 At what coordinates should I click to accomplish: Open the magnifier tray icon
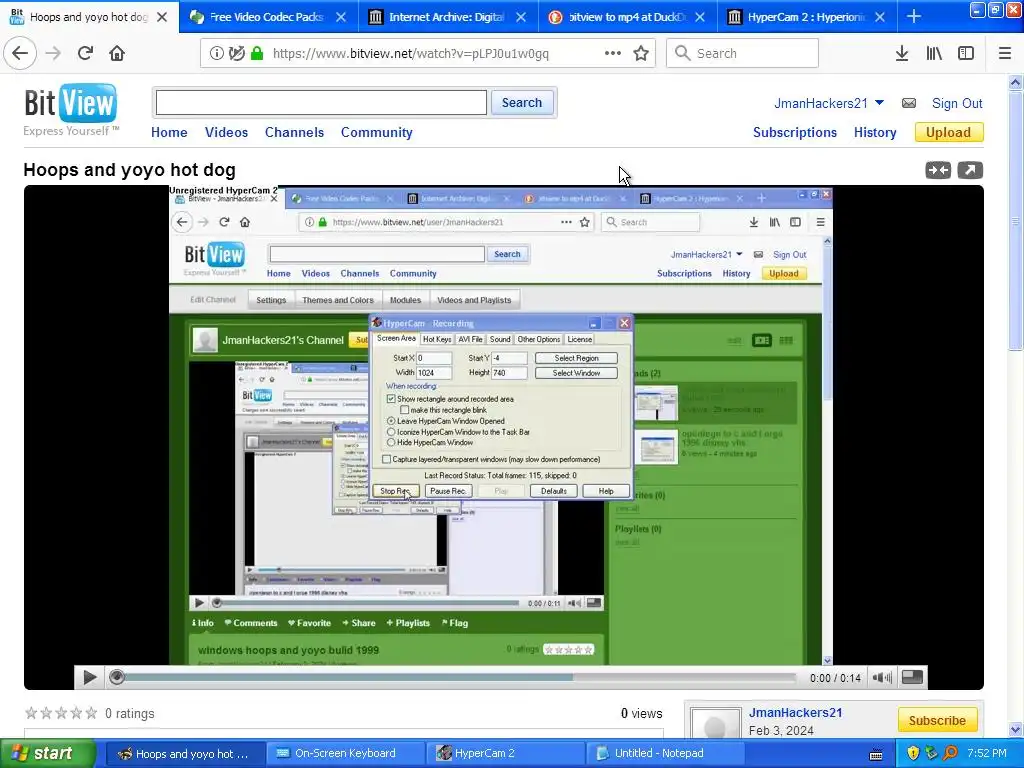950,753
